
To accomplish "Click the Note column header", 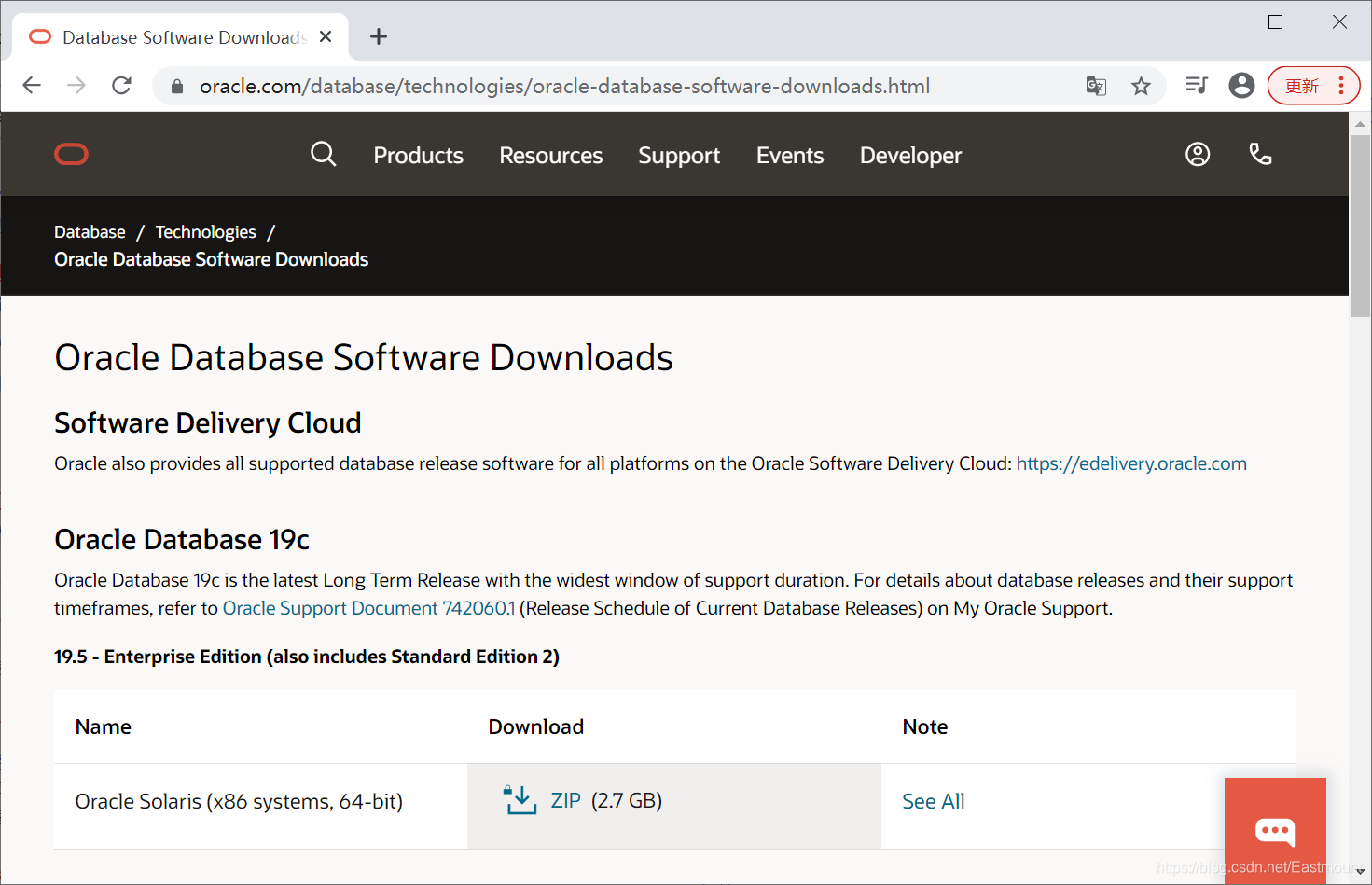I will [924, 726].
